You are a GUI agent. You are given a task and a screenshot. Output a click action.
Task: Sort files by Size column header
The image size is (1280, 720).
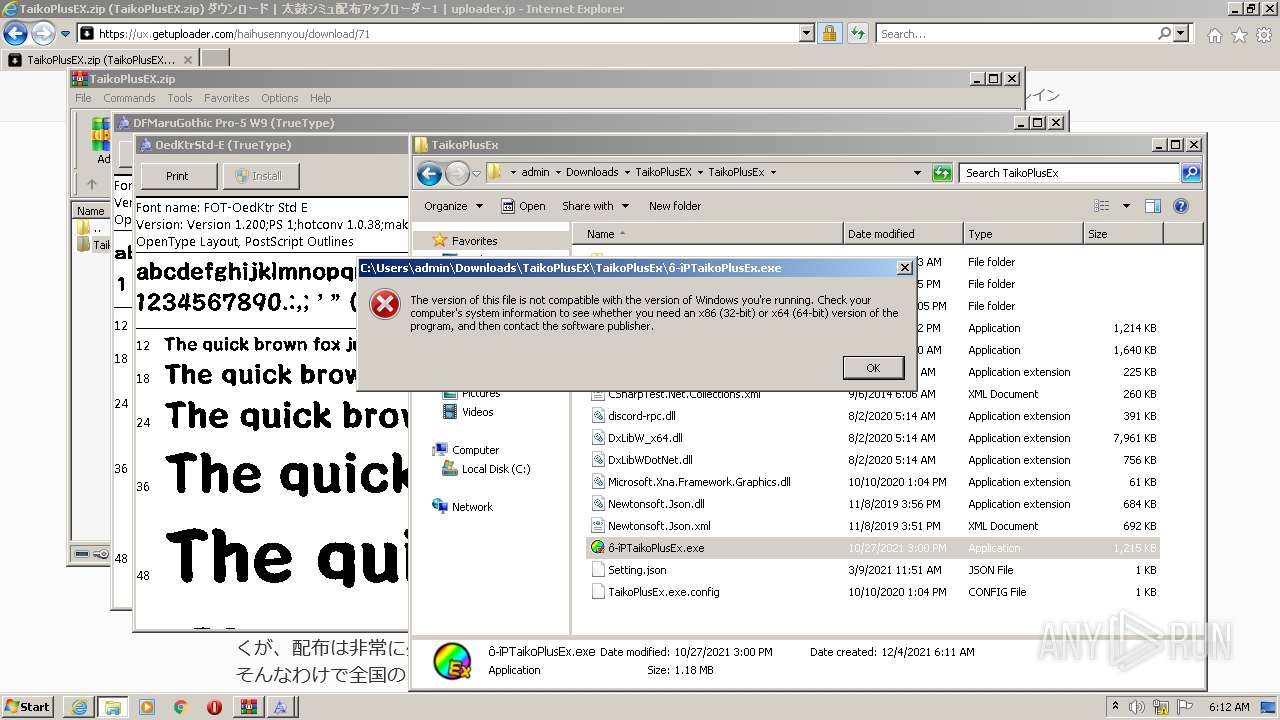click(x=1123, y=234)
